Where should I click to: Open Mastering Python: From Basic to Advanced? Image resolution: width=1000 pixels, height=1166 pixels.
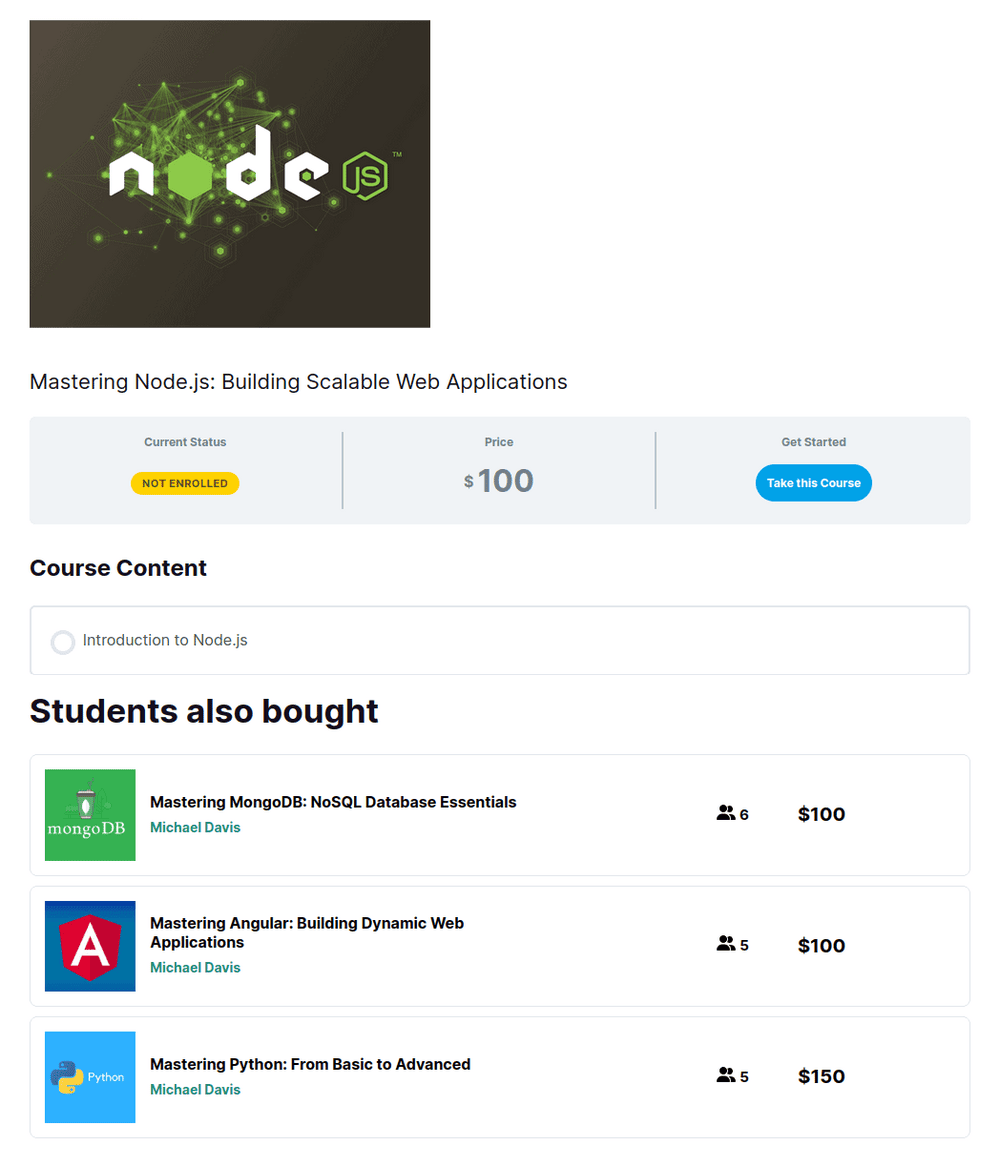310,1064
